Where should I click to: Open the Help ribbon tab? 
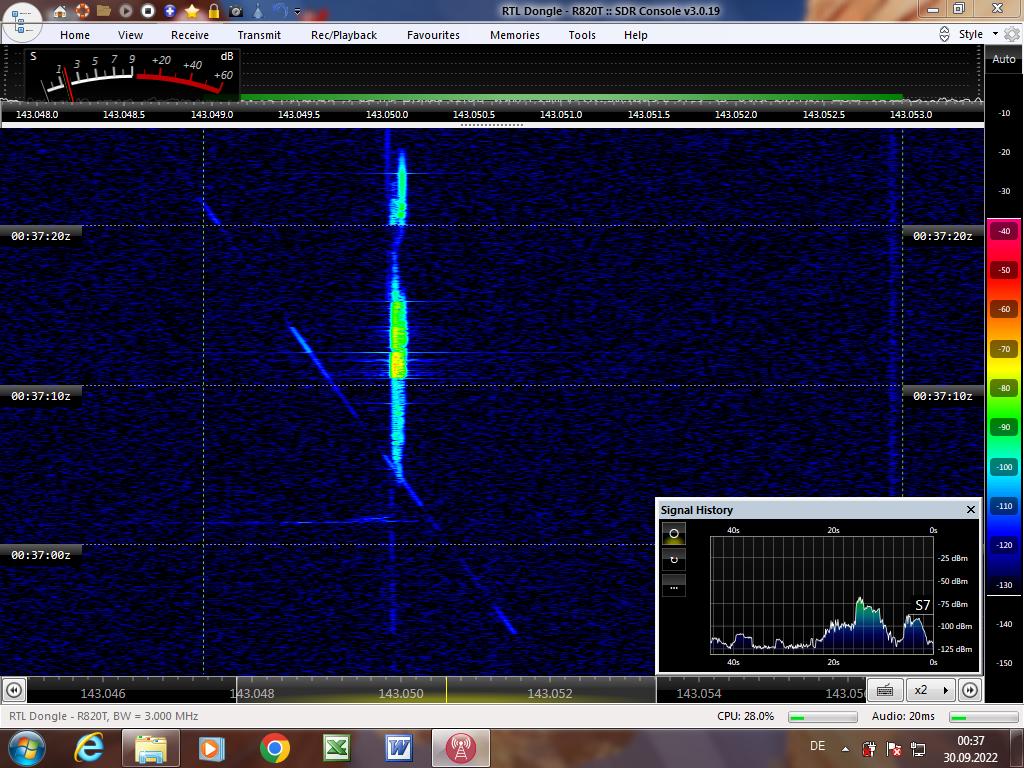(x=635, y=35)
